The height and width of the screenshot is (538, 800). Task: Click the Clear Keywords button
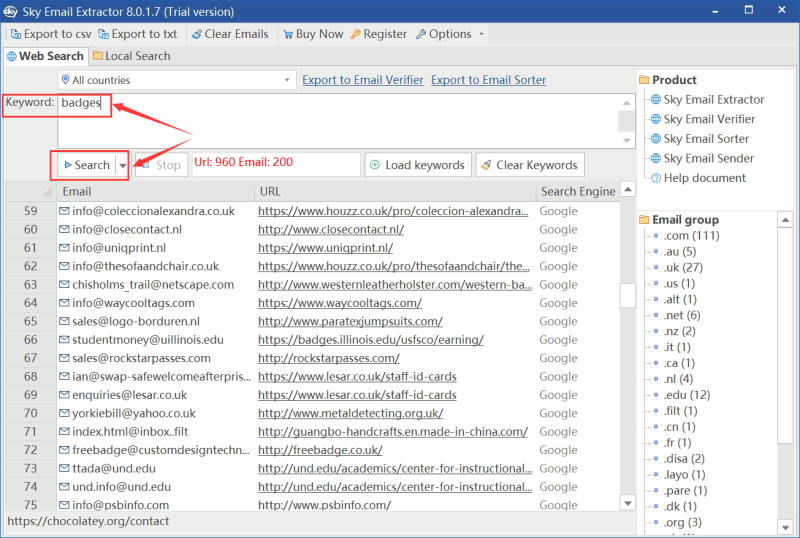coord(530,165)
